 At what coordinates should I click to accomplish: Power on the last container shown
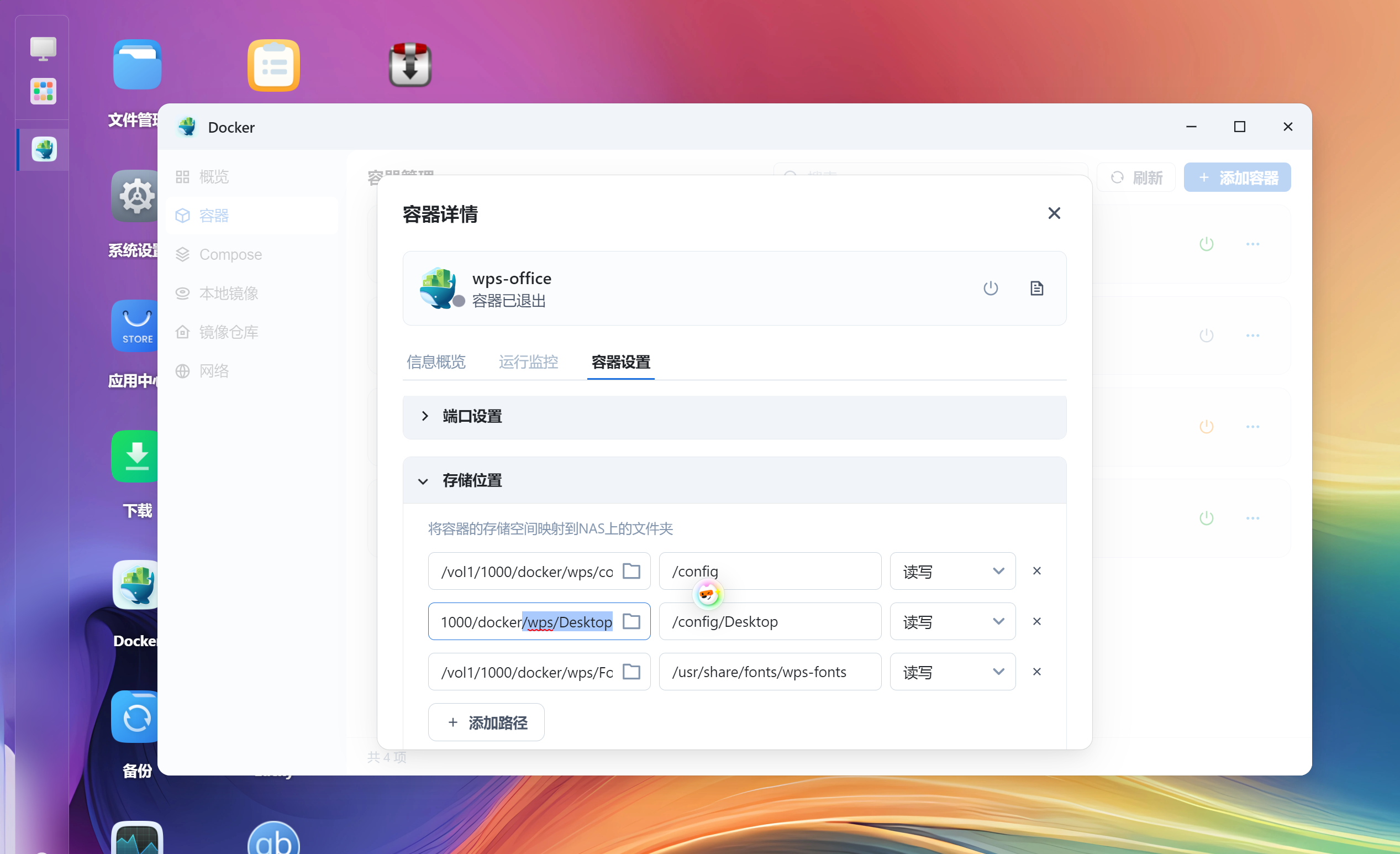click(1207, 518)
